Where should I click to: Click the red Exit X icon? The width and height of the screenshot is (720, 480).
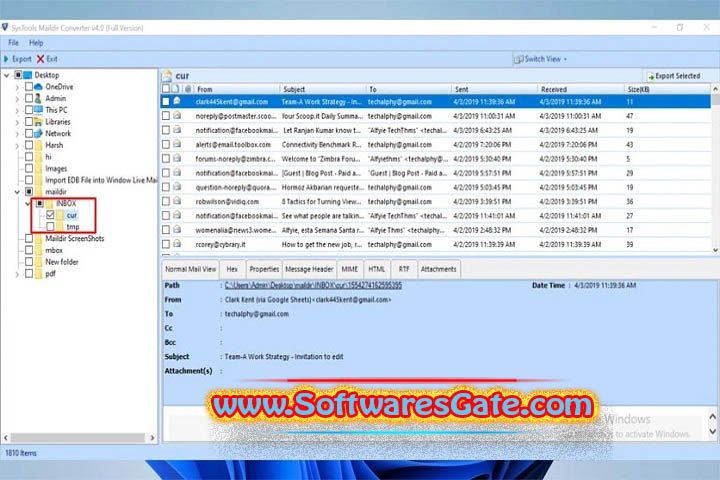[40, 59]
